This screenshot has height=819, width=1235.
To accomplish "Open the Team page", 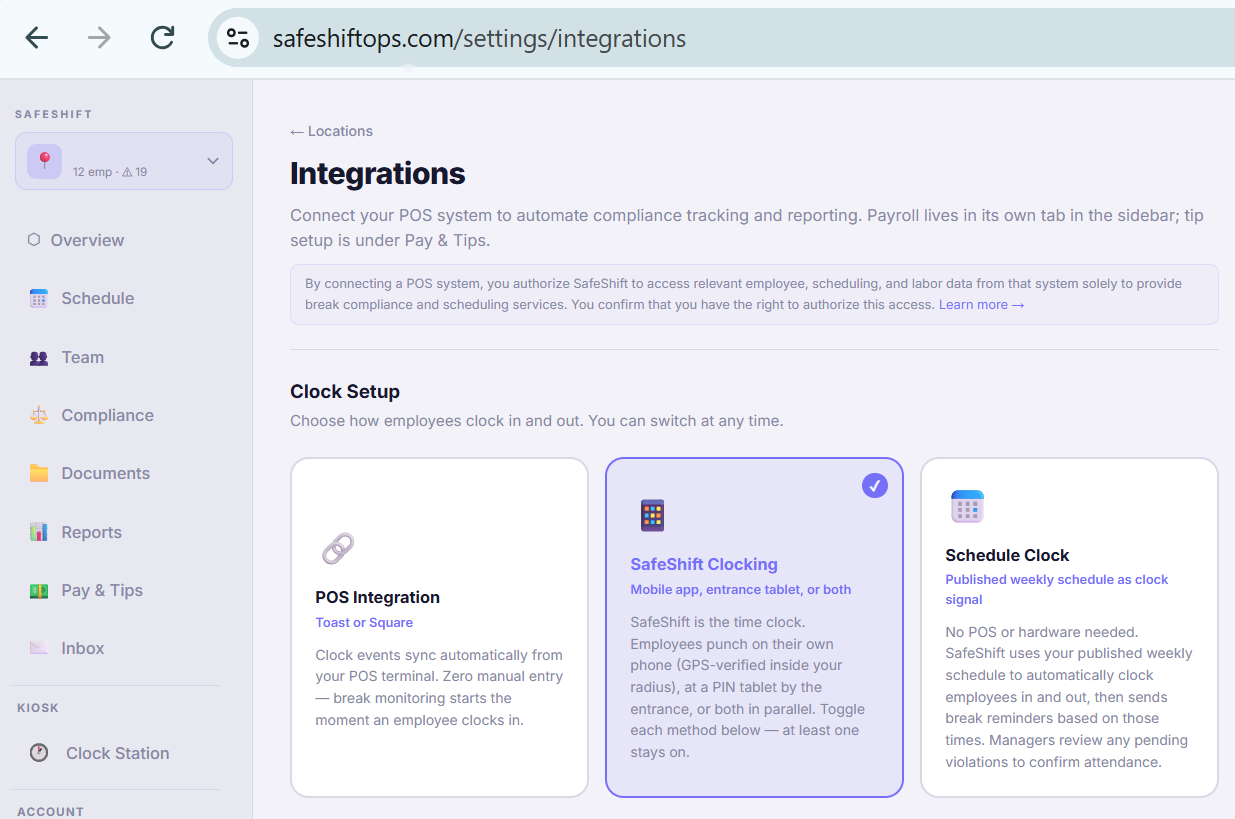I will tap(82, 357).
